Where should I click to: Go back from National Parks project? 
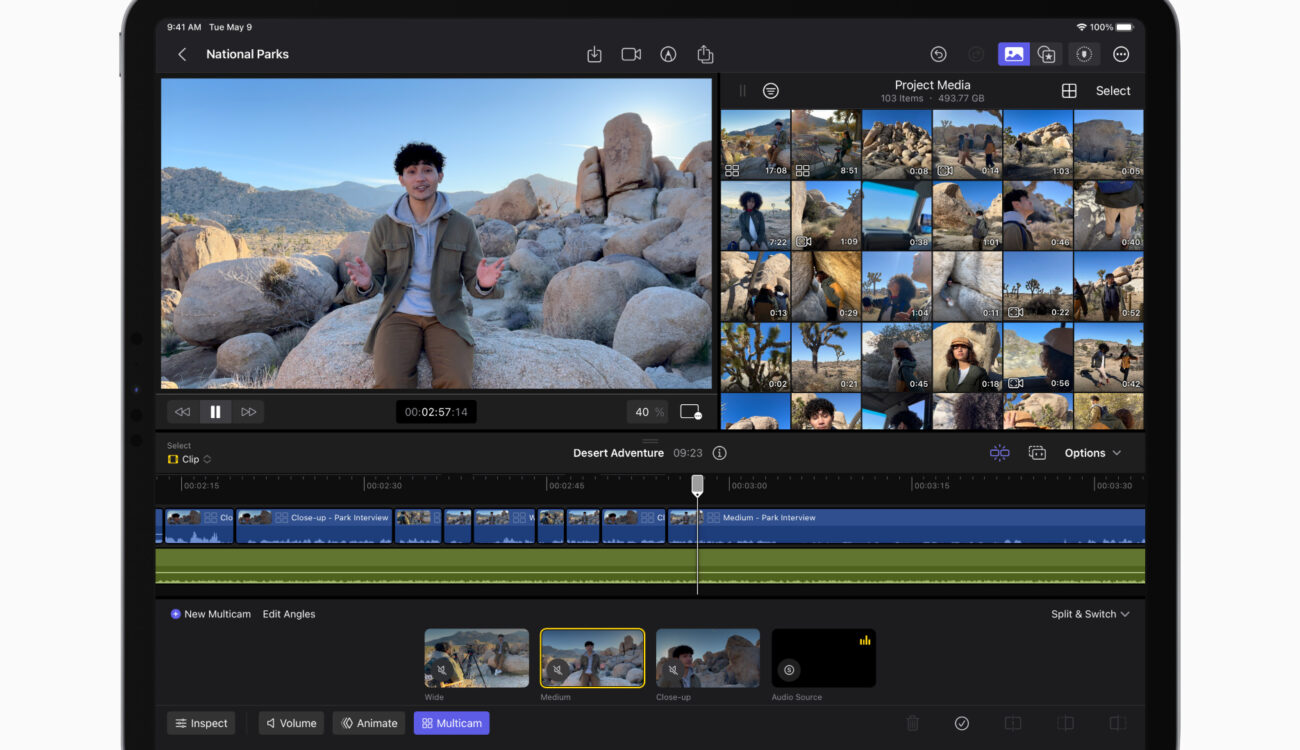(182, 55)
